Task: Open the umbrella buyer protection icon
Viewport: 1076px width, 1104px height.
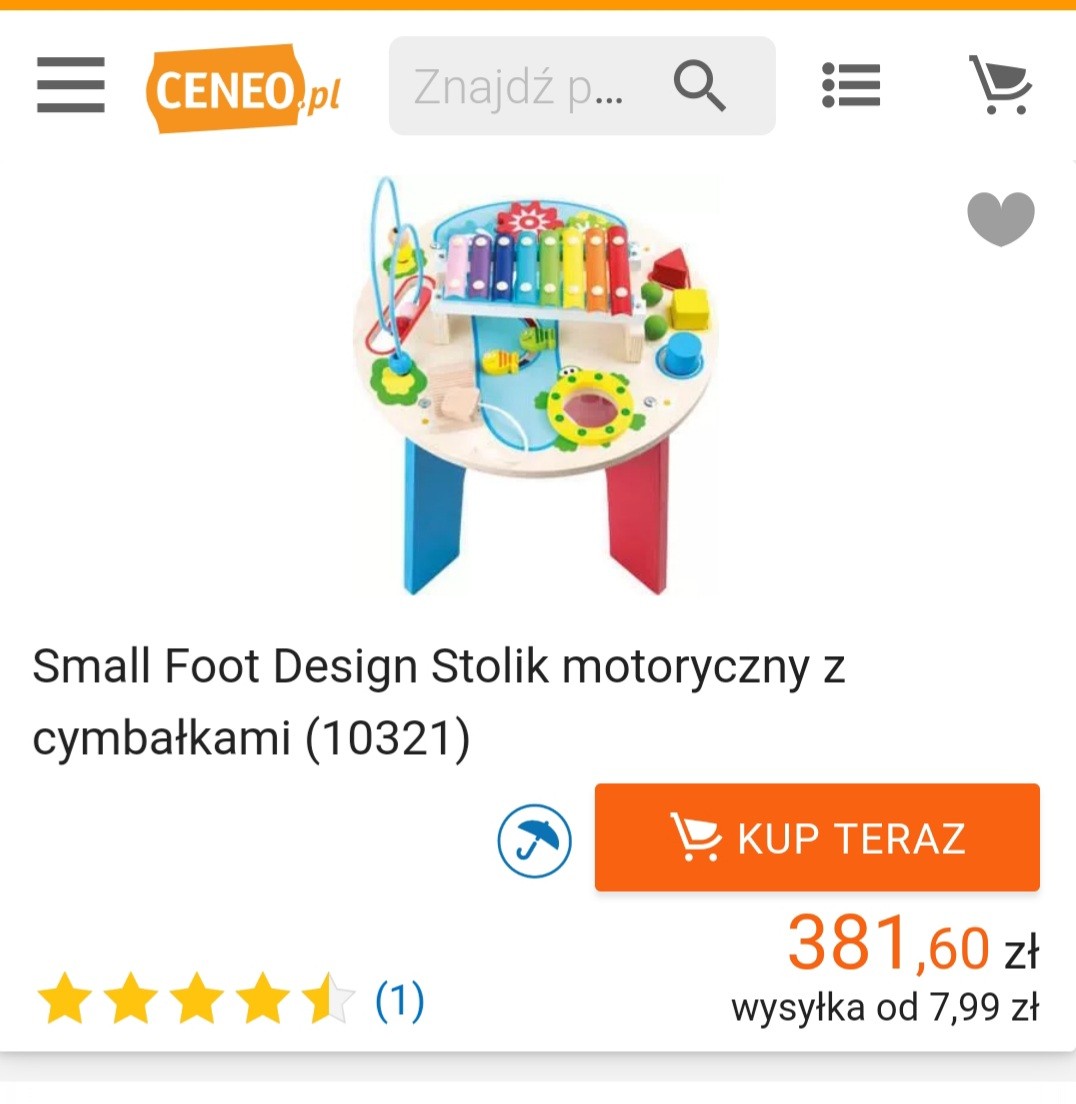Action: click(534, 841)
